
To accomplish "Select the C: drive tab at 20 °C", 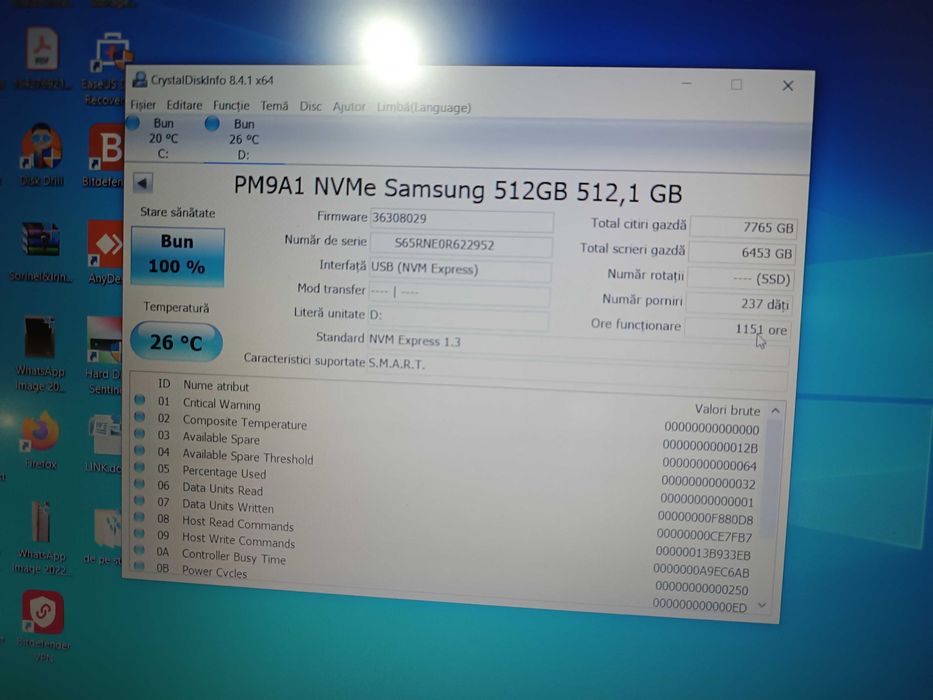I will pos(162,138).
